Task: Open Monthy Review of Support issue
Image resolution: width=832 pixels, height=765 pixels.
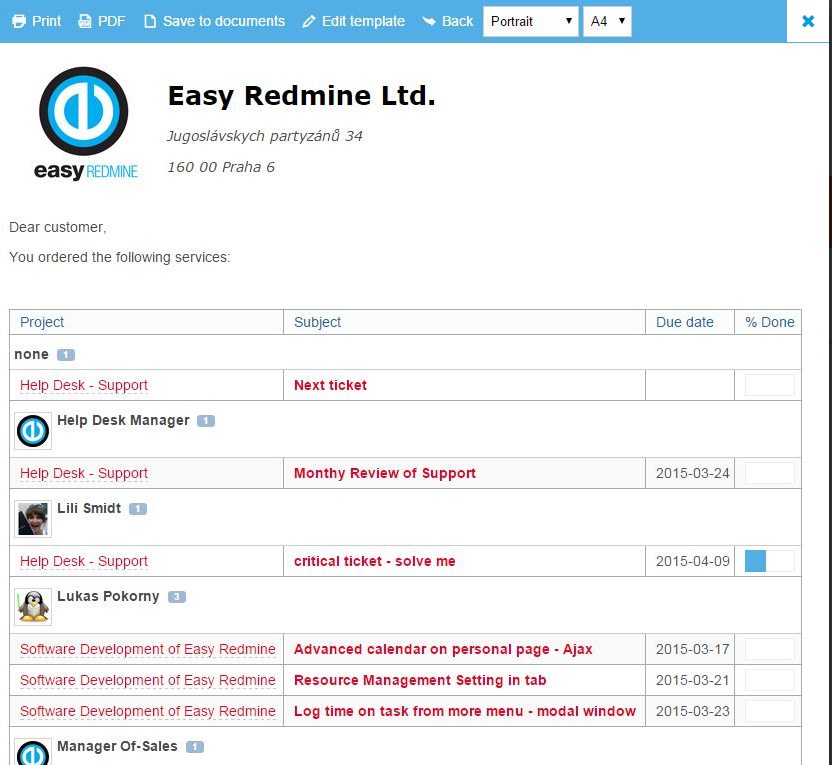Action: click(x=385, y=473)
